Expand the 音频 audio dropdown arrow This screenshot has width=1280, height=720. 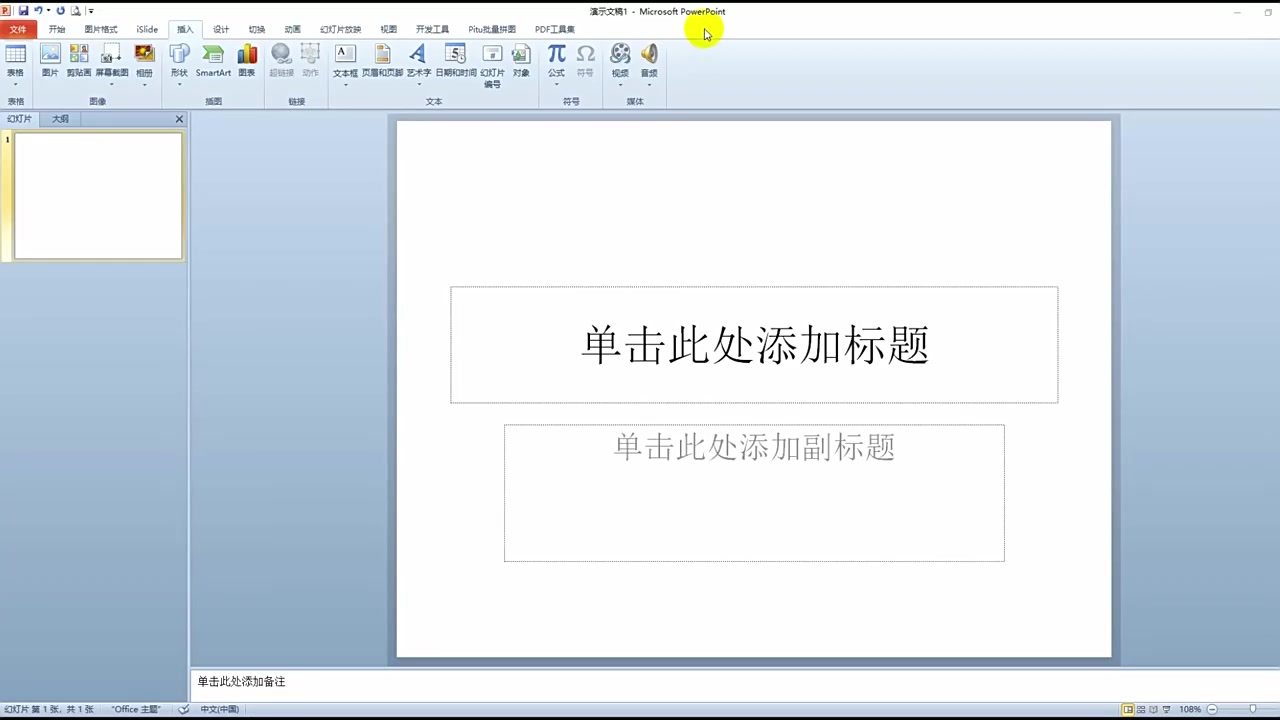point(649,84)
